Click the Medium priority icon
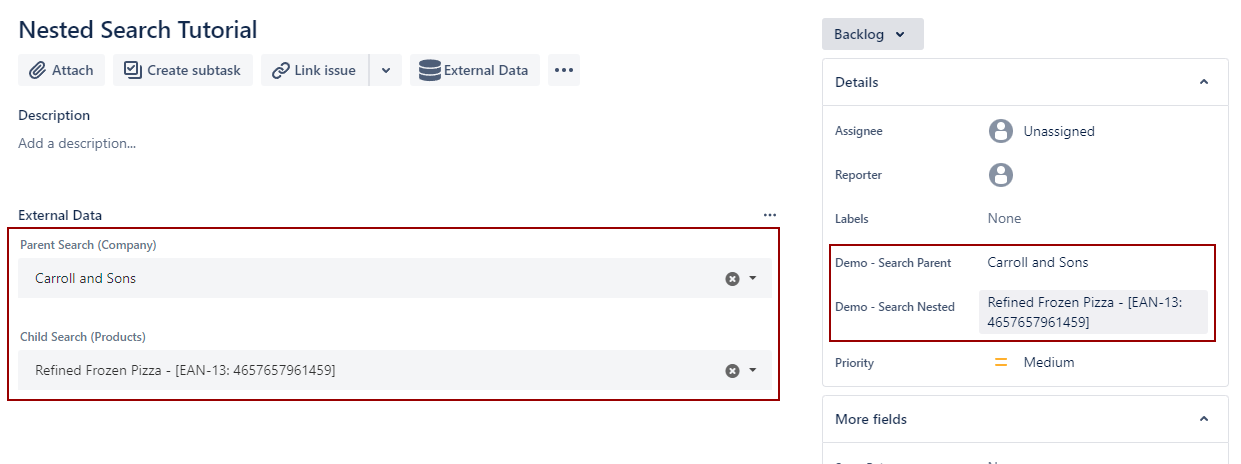The width and height of the screenshot is (1241, 464). point(1001,363)
